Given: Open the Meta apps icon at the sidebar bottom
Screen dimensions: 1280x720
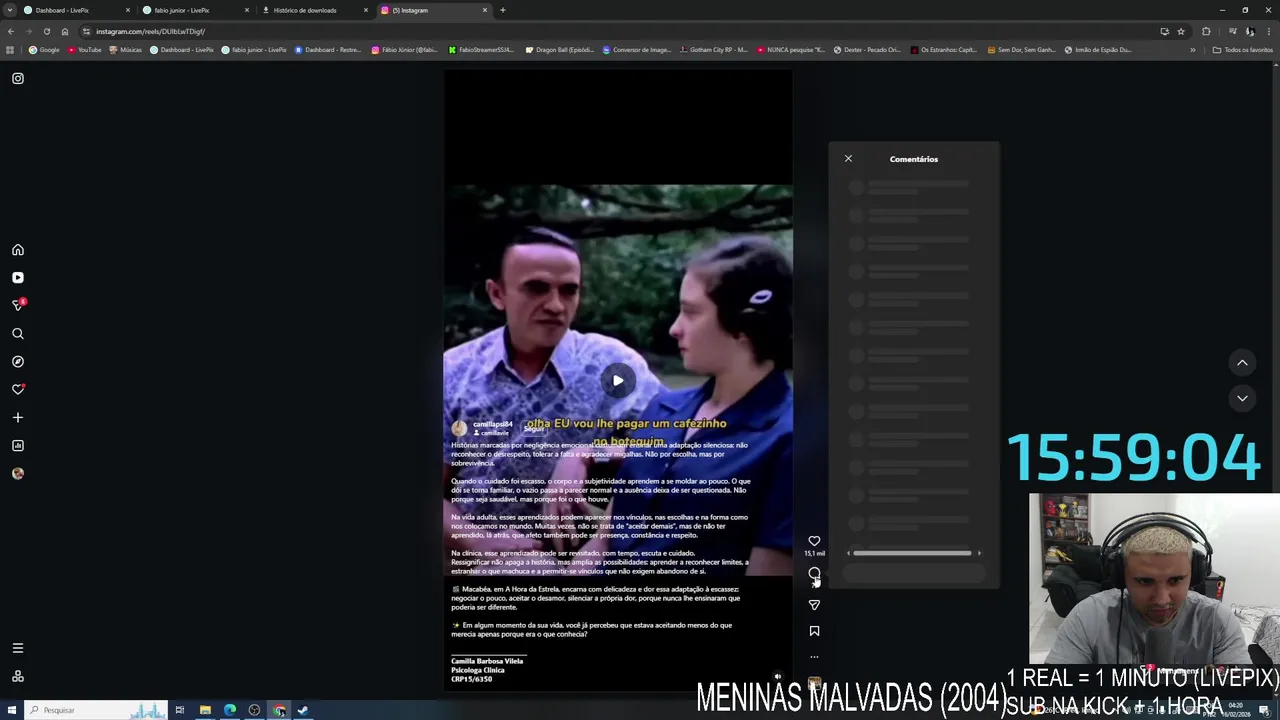Looking at the screenshot, I should [18, 676].
